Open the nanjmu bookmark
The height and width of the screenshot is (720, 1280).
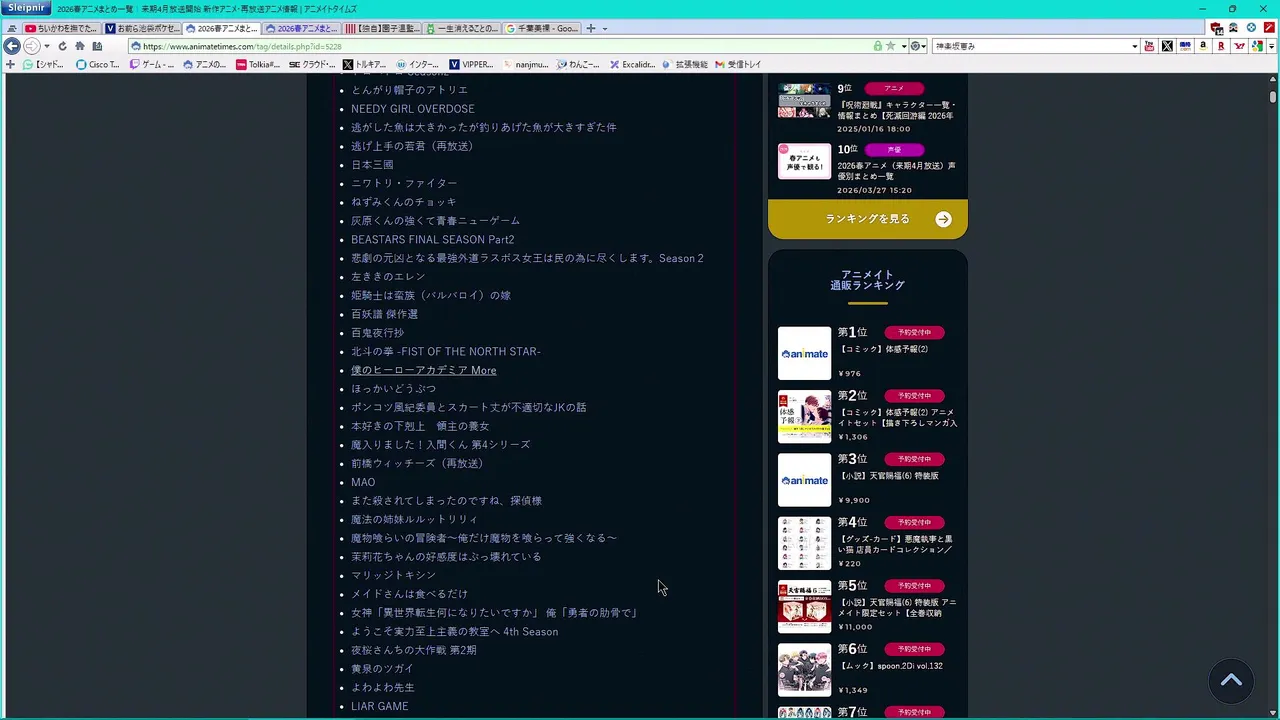tap(525, 64)
